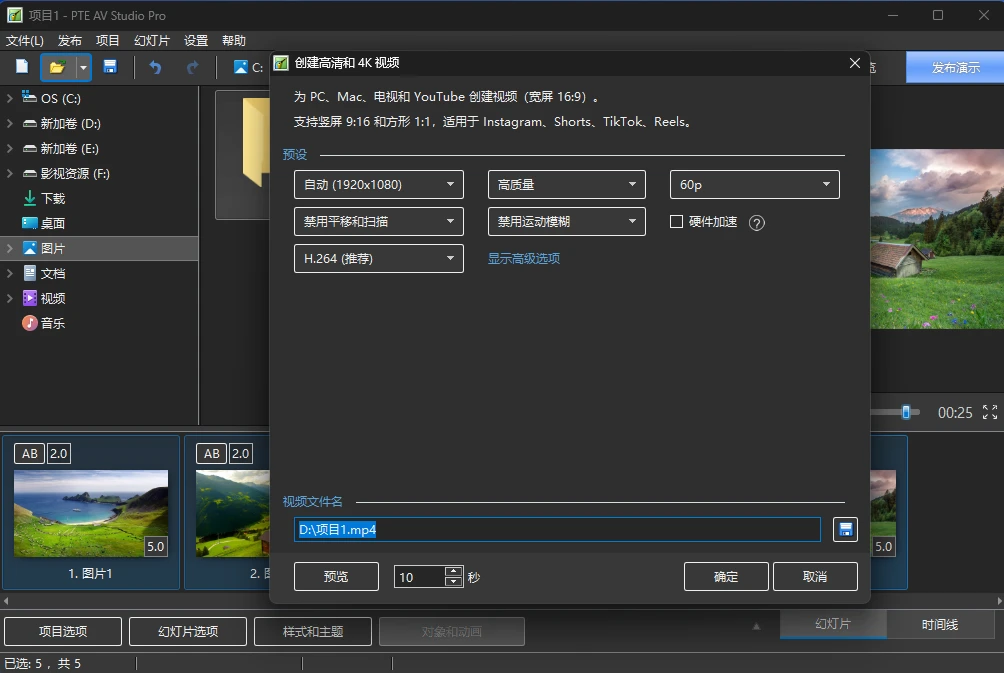
Task: Click the 5.0 duration badge on slide 1
Action: coord(156,546)
